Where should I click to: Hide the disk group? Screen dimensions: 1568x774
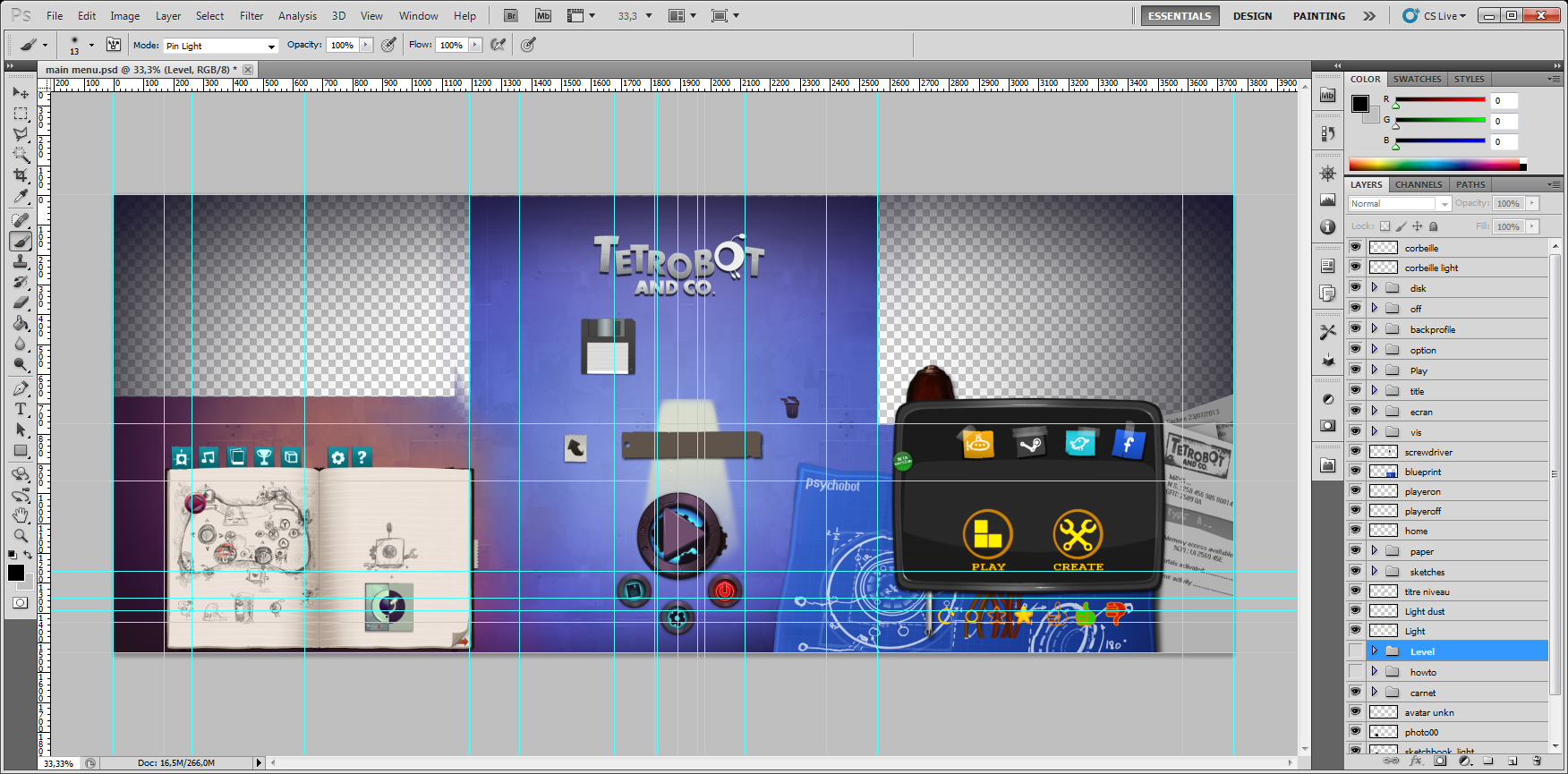coord(1355,287)
